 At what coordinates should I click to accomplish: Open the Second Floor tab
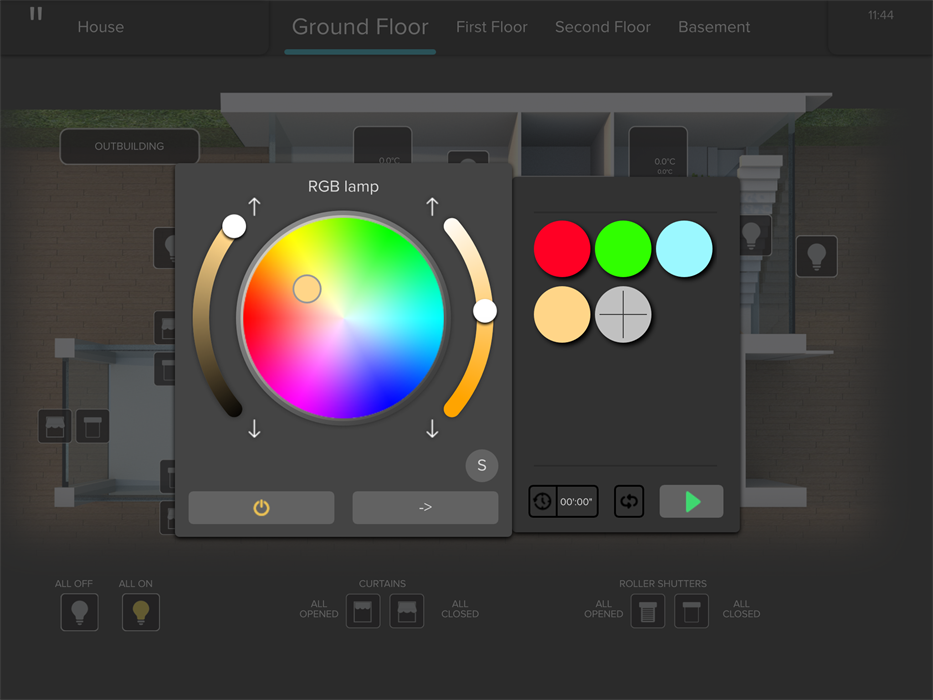click(603, 27)
